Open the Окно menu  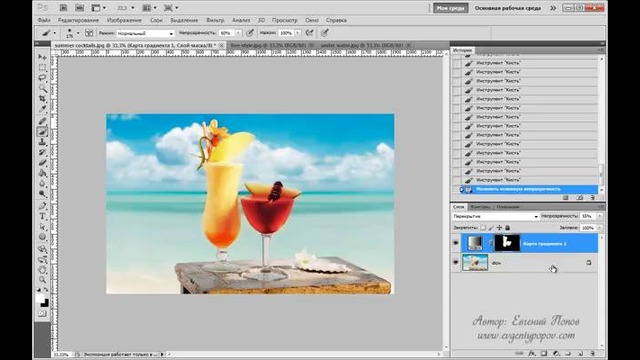tap(311, 20)
